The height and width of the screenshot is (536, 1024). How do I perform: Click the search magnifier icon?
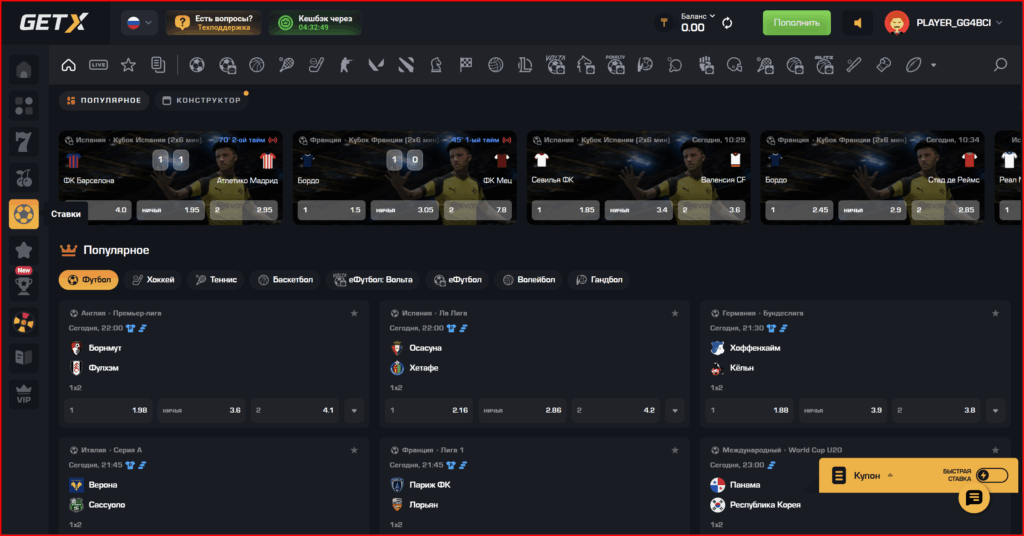(x=1000, y=65)
